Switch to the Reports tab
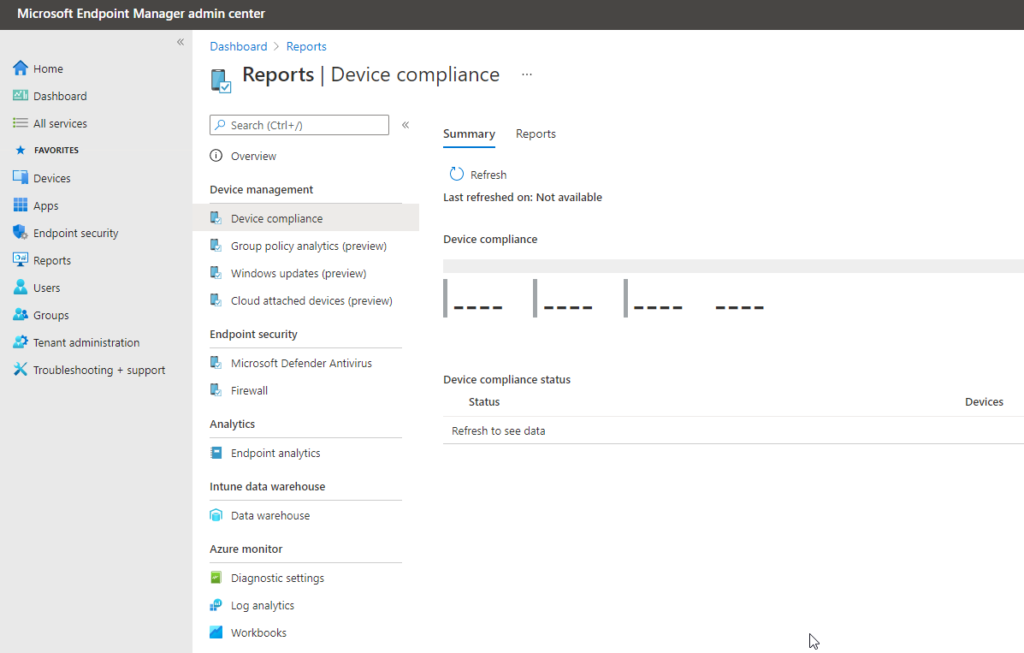This screenshot has width=1024, height=653. tap(536, 134)
